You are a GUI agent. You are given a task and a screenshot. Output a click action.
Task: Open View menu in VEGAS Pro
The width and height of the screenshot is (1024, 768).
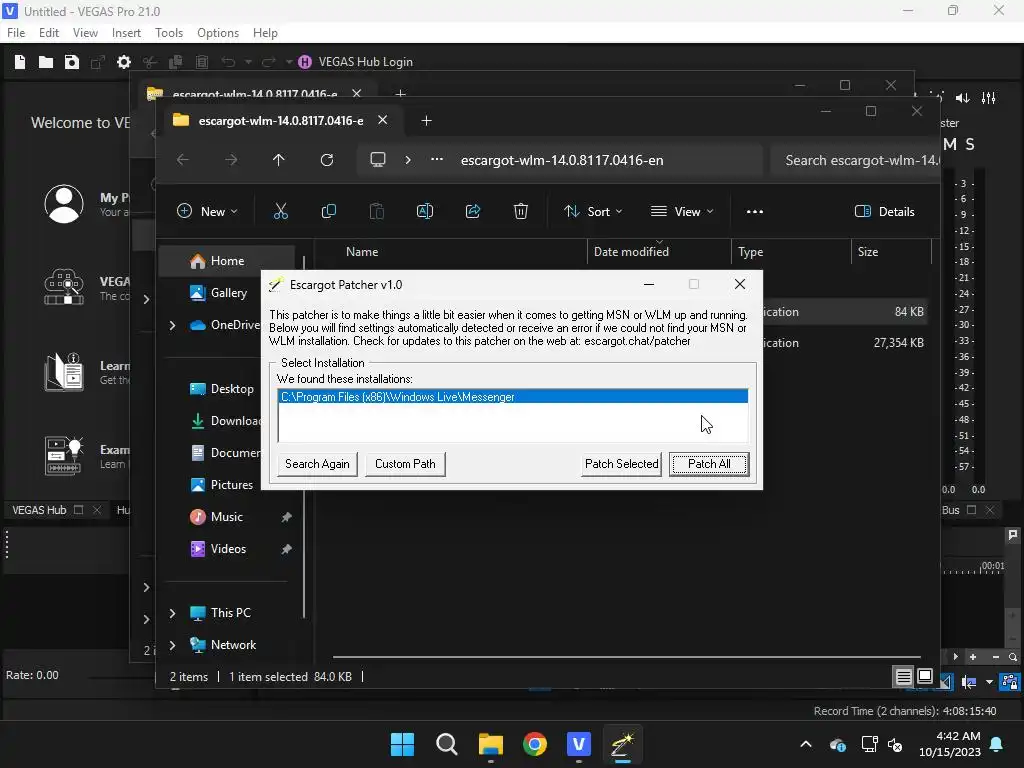85,33
